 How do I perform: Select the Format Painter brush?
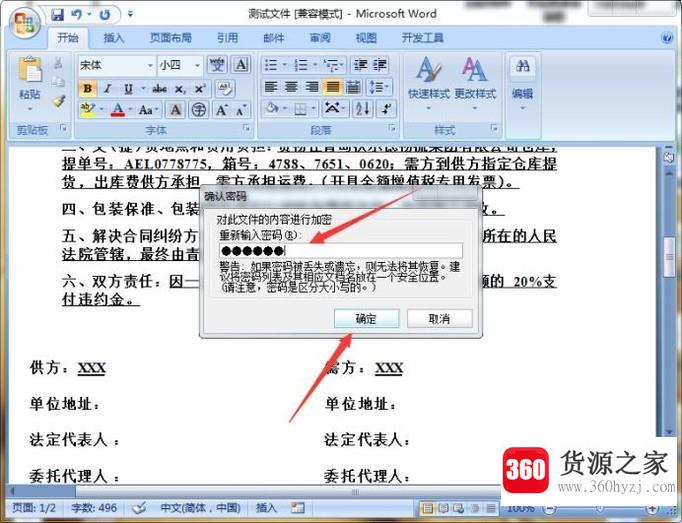click(x=58, y=101)
